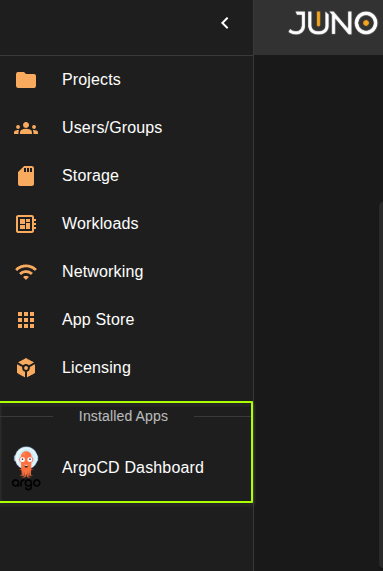
Task: Click the Projects folder icon
Action: pos(26,80)
